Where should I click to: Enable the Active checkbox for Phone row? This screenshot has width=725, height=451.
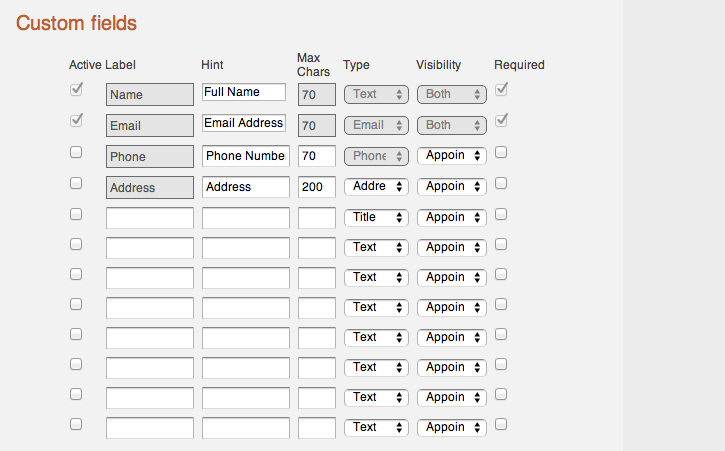76,152
